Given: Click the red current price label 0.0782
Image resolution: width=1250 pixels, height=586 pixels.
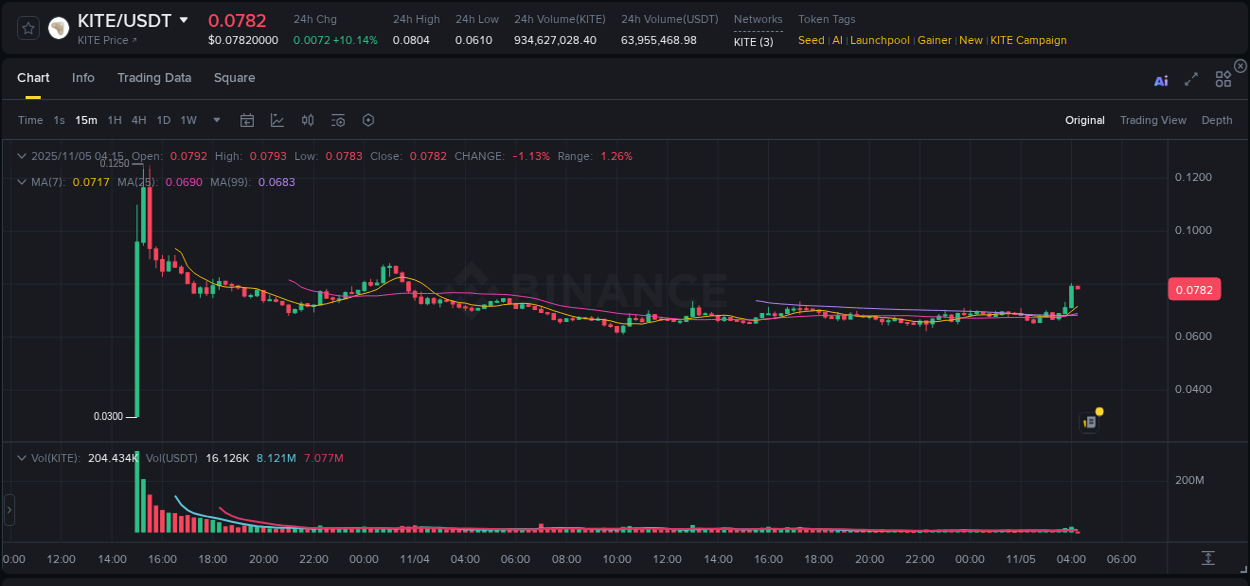Looking at the screenshot, I should click(x=1196, y=289).
